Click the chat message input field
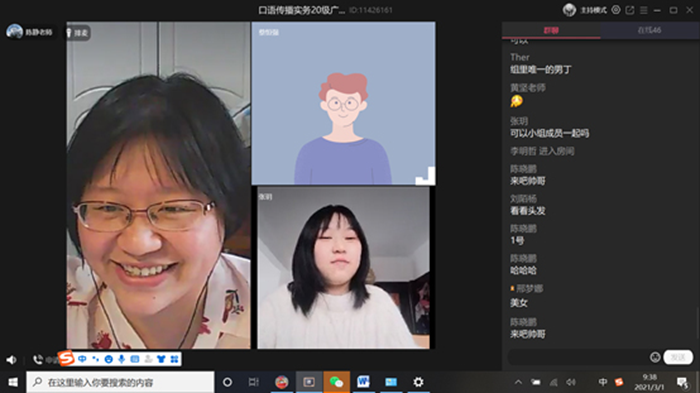 click(578, 357)
